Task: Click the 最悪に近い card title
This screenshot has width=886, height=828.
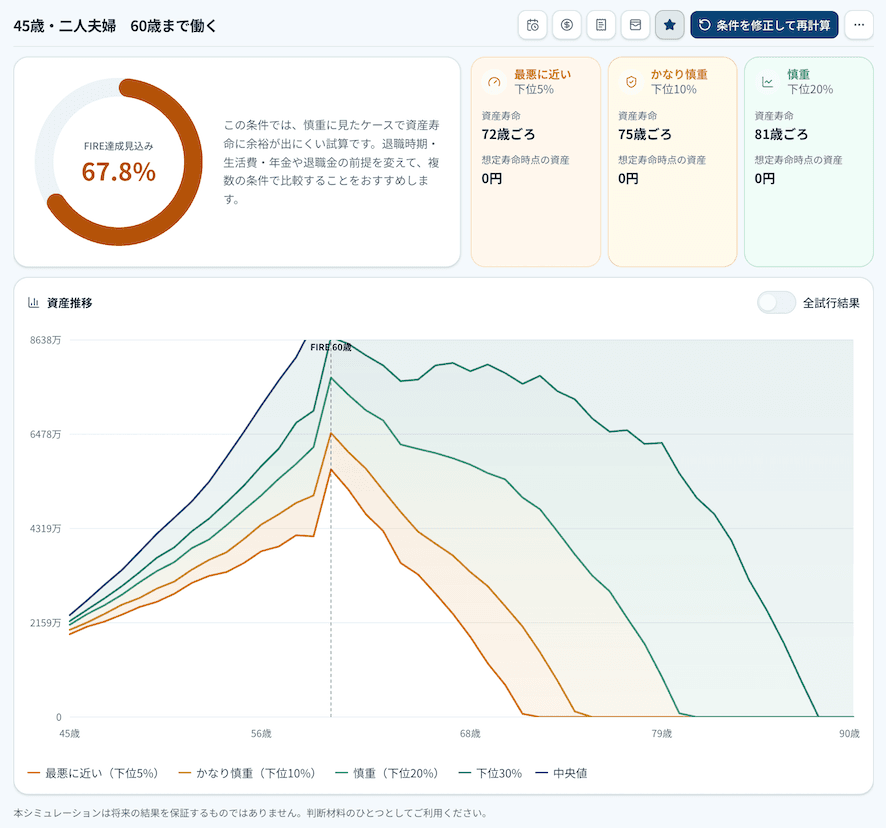Action: pyautogui.click(x=542, y=74)
